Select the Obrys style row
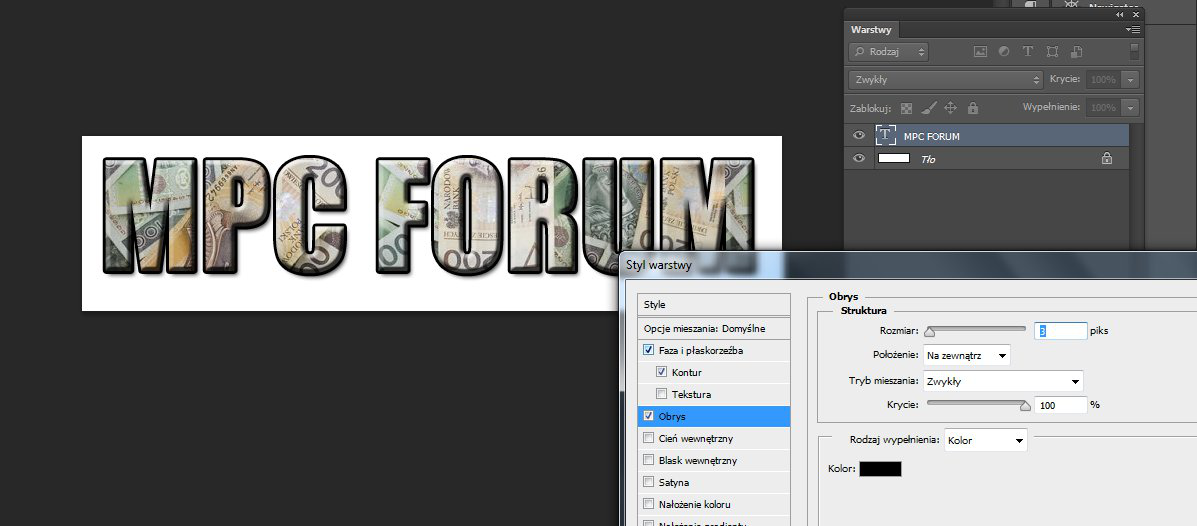 tap(714, 416)
